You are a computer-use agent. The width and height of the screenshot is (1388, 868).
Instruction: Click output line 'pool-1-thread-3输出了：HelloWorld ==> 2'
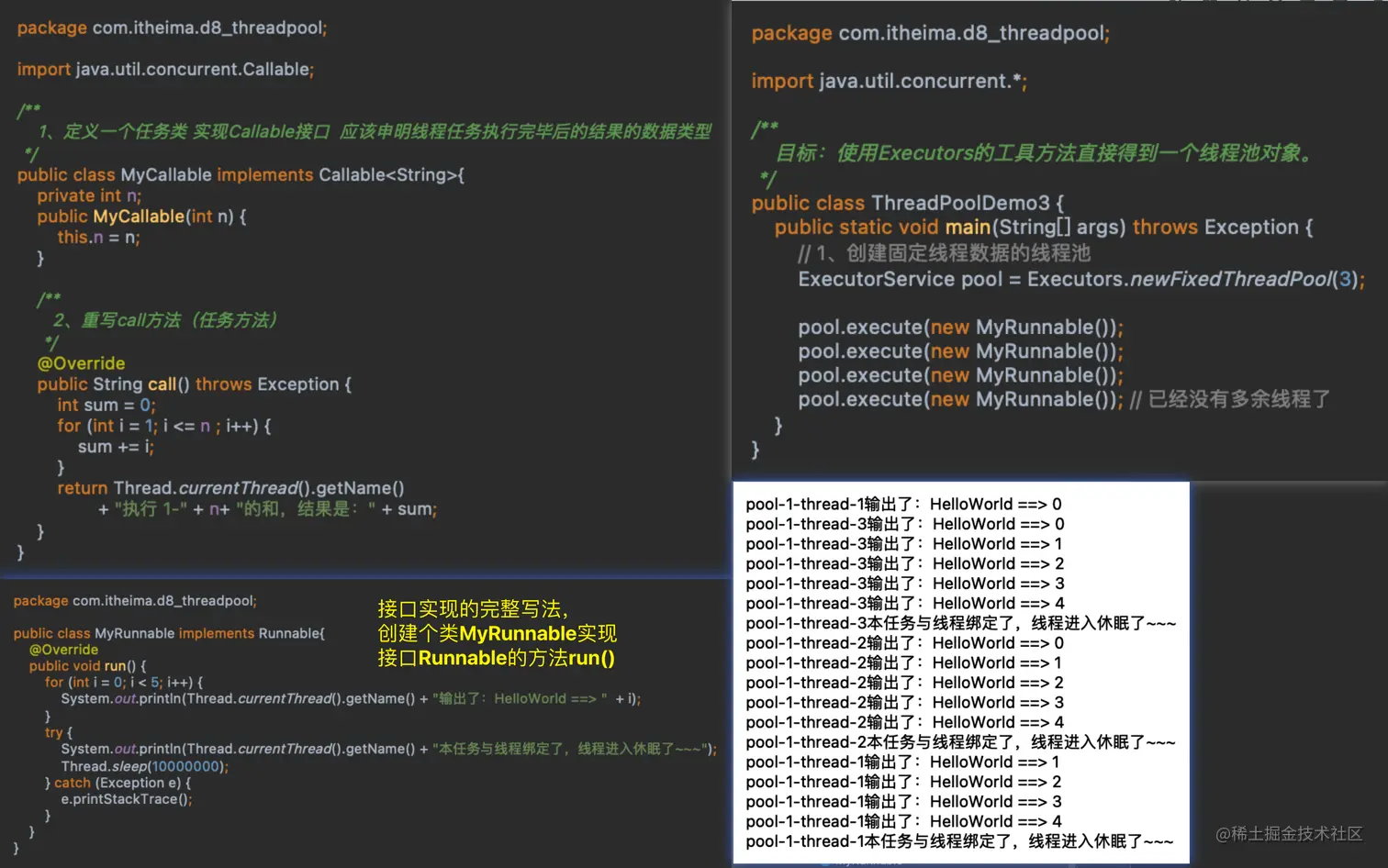pyautogui.click(x=905, y=563)
